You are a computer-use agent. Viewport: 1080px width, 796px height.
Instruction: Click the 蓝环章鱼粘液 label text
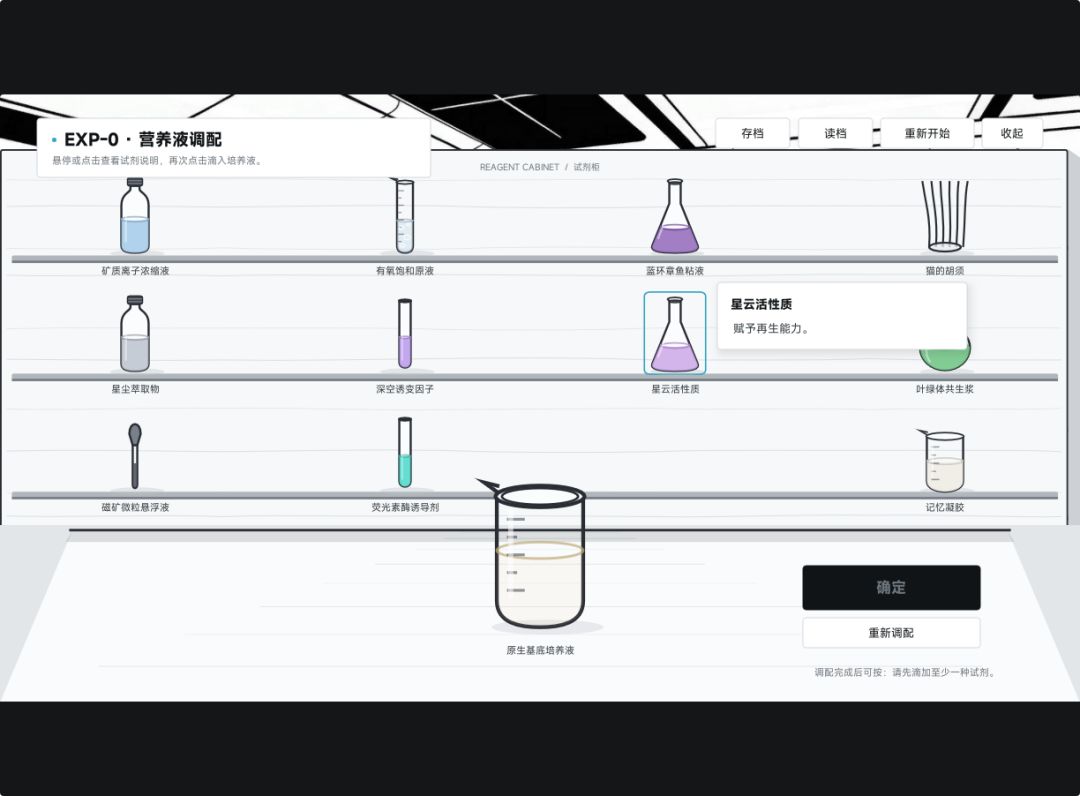(x=675, y=271)
